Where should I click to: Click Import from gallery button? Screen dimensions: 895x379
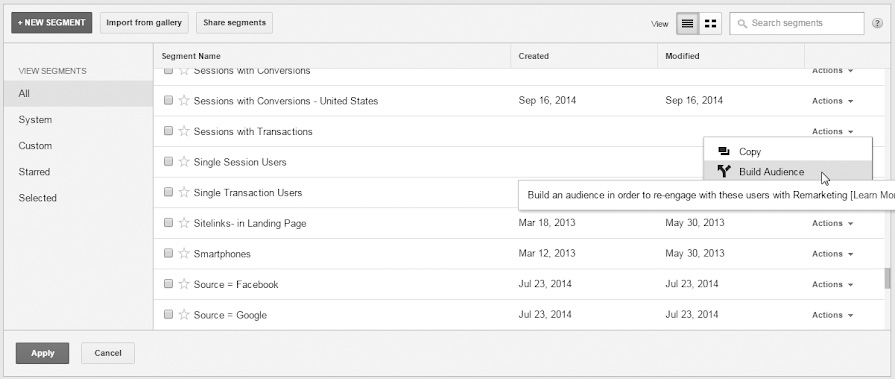144,23
